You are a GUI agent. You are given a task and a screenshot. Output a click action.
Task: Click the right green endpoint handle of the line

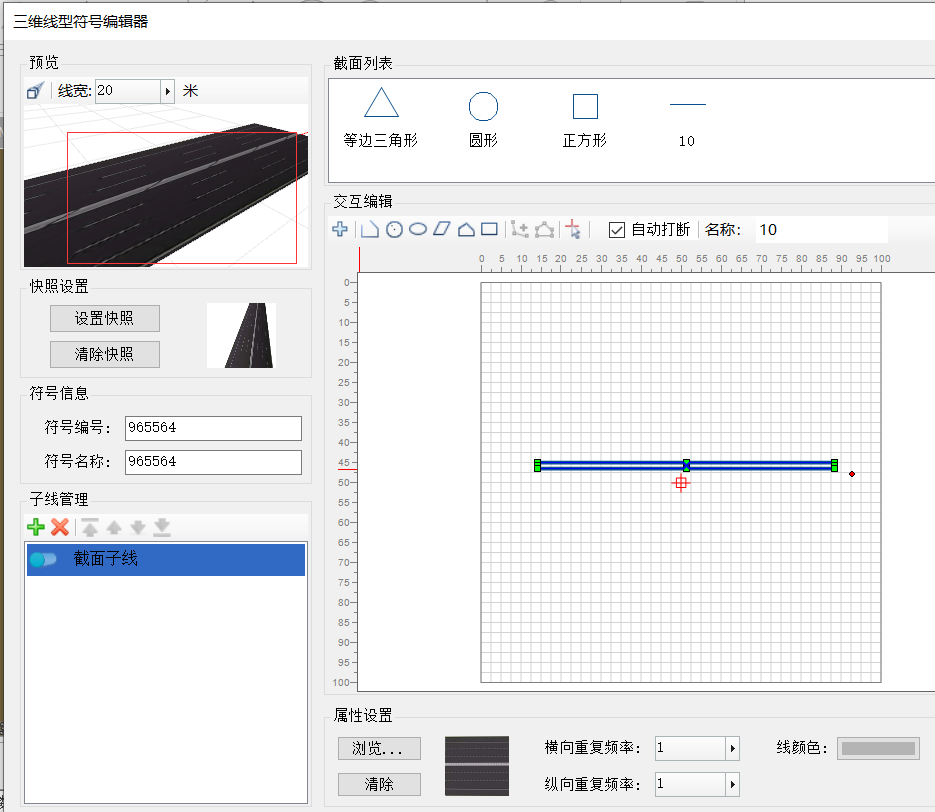point(834,466)
